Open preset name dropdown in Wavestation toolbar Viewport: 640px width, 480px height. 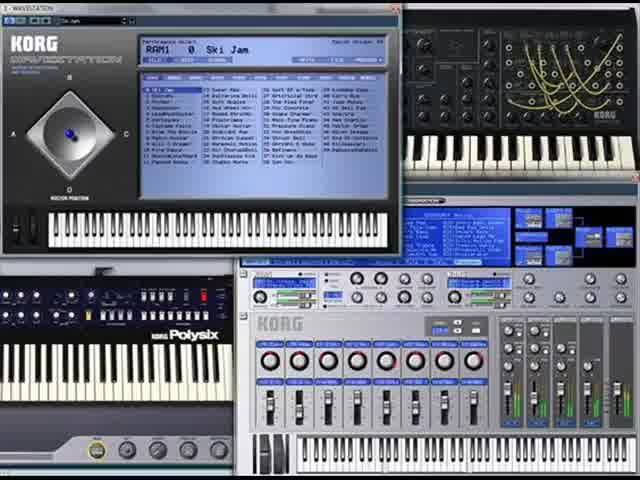91,21
